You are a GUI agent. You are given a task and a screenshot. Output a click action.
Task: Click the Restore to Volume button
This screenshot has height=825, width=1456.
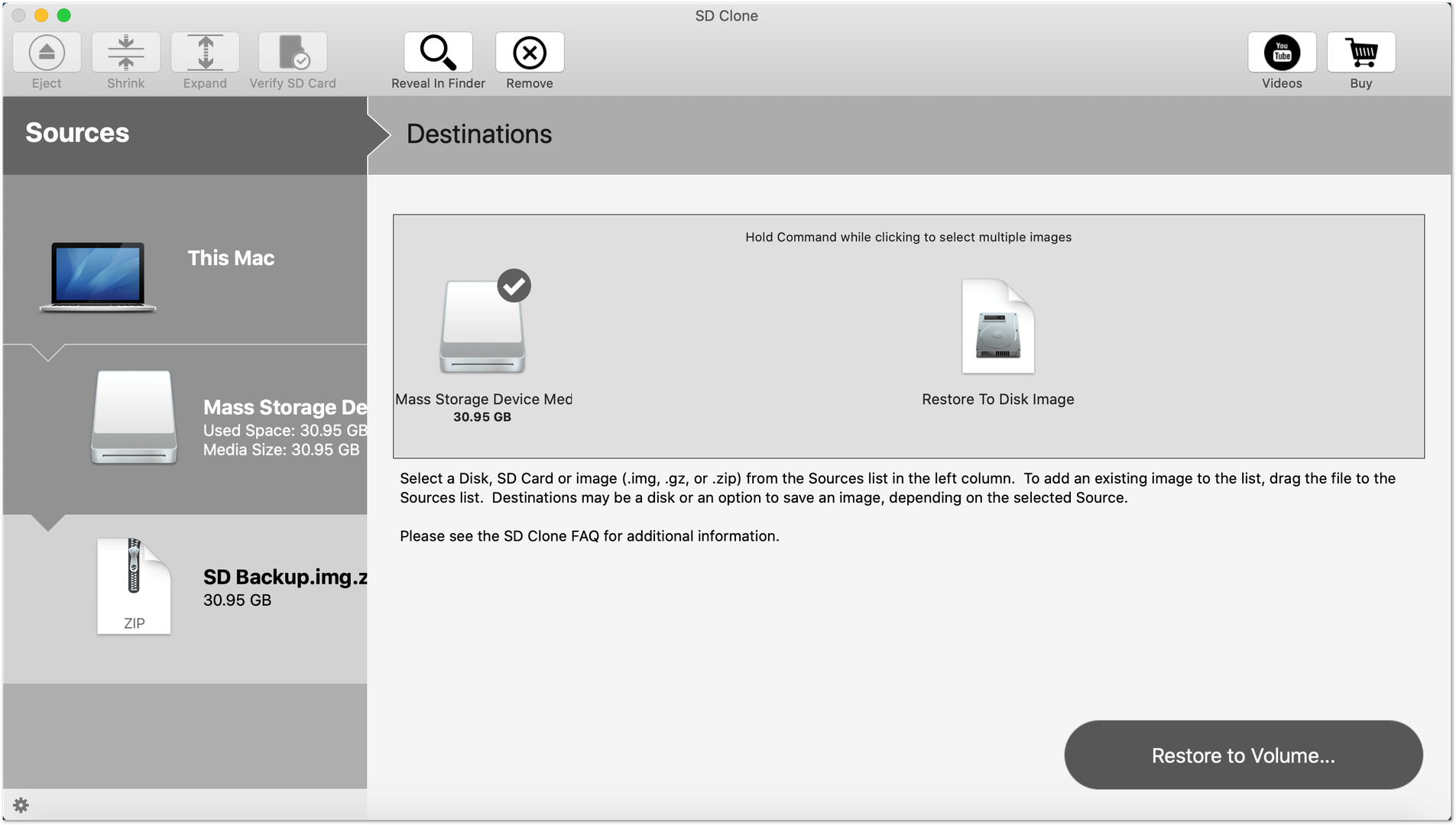coord(1244,755)
